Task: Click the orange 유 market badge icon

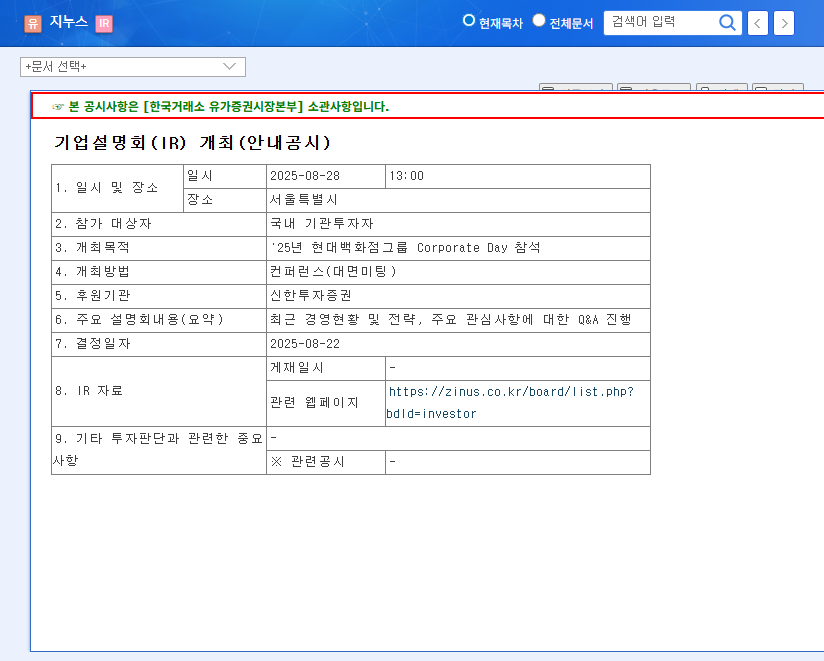Action: click(x=32, y=23)
